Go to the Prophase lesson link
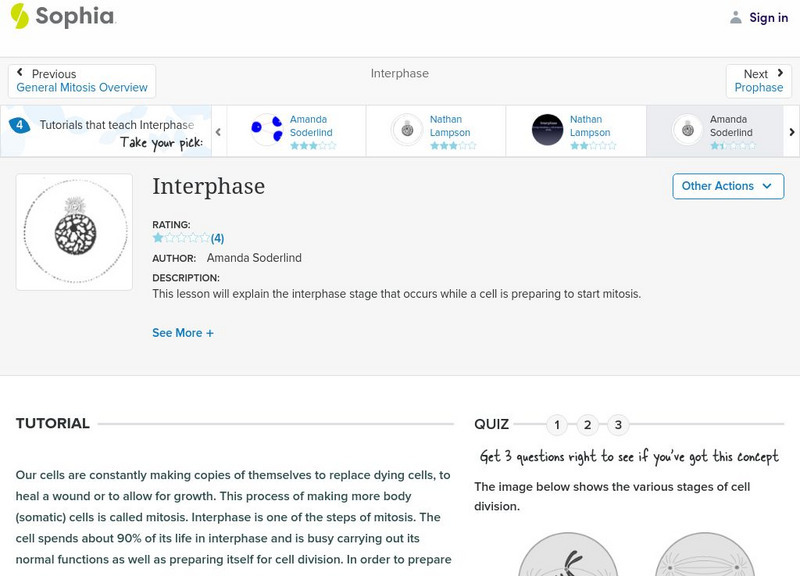This screenshot has height=576, width=800. coord(758,88)
